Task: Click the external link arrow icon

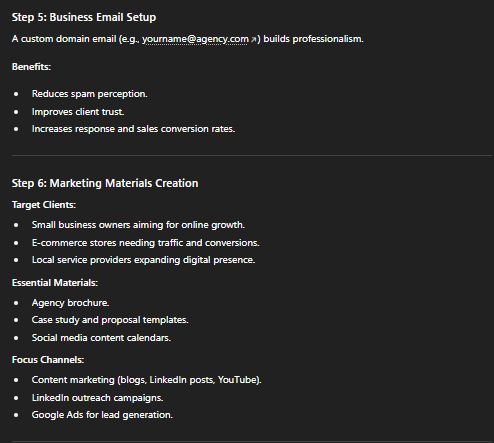Action: (x=253, y=40)
